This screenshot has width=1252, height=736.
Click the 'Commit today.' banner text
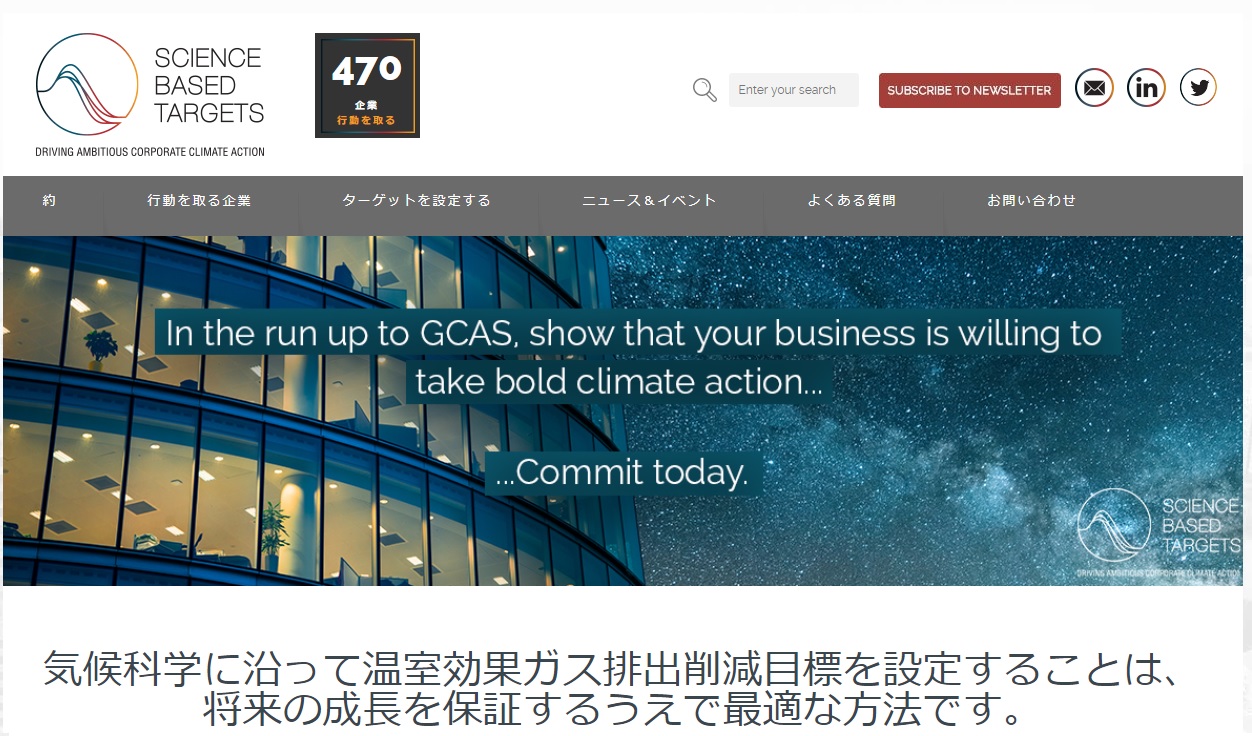pos(622,472)
